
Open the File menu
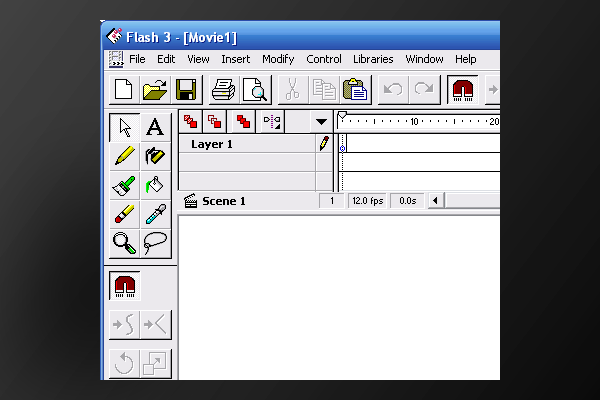(137, 59)
